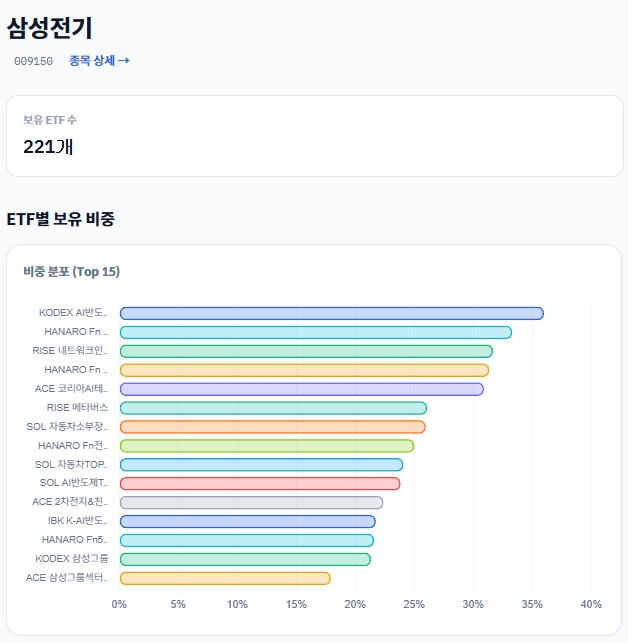Viewport: 628px width, 642px height.
Task: Click the 20% axis tick
Action: click(355, 604)
